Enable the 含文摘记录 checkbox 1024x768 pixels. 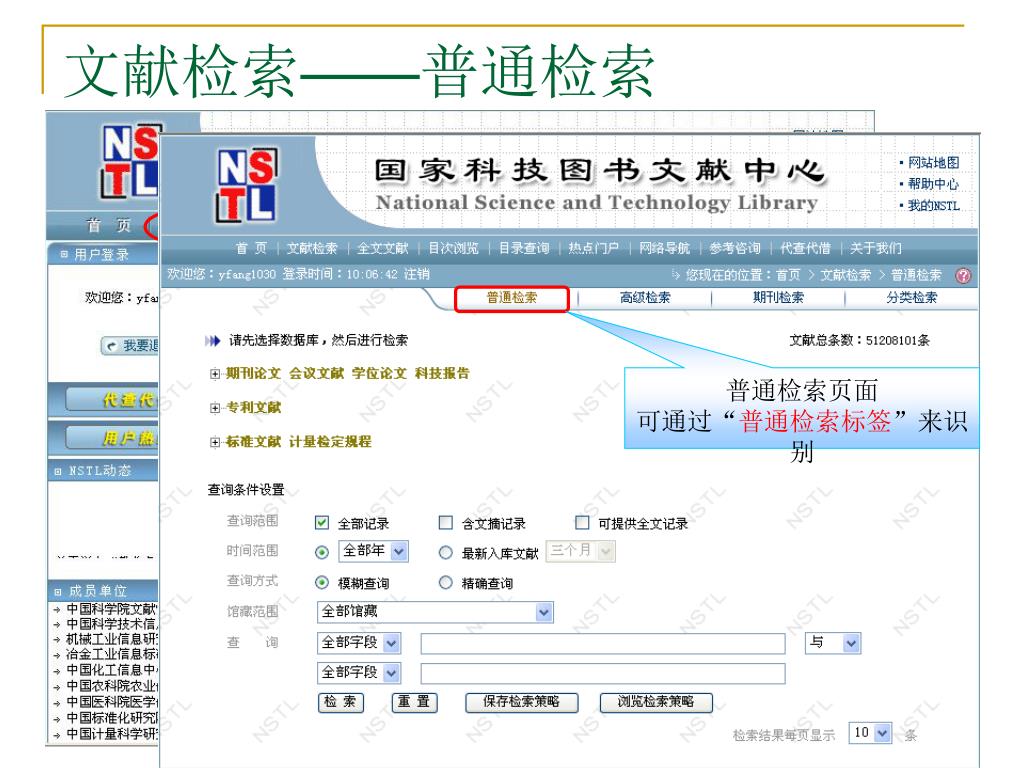tap(445, 522)
